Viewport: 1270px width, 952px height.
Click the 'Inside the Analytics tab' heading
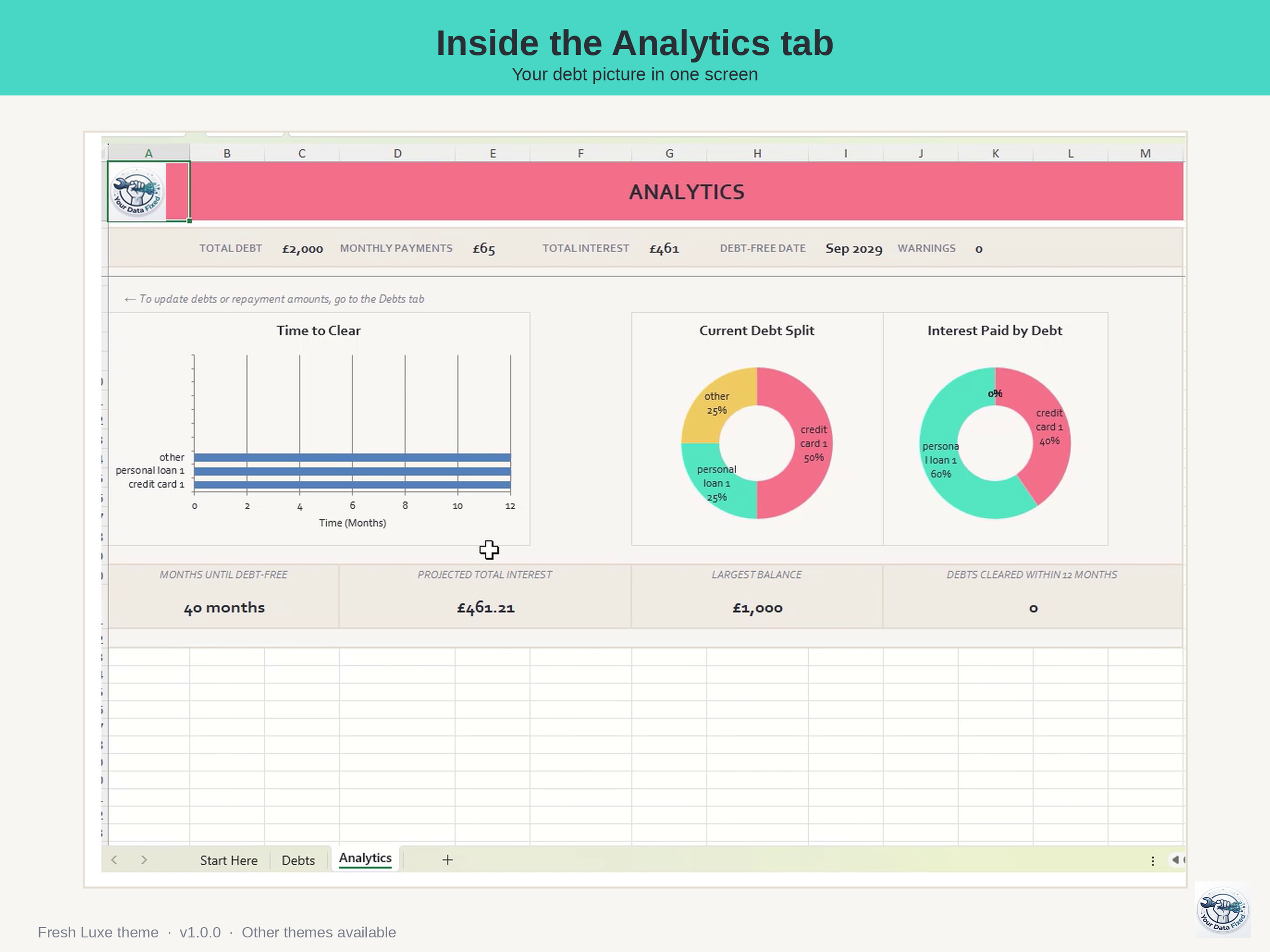coord(634,43)
